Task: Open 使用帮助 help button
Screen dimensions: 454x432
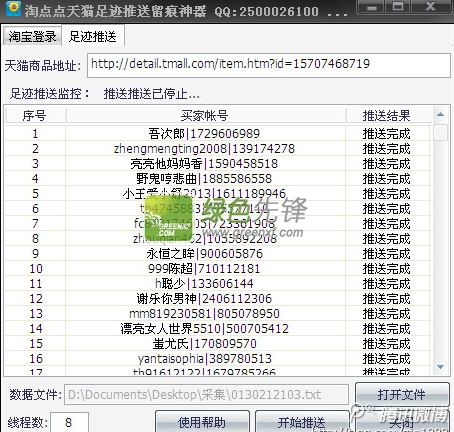Action: click(202, 422)
